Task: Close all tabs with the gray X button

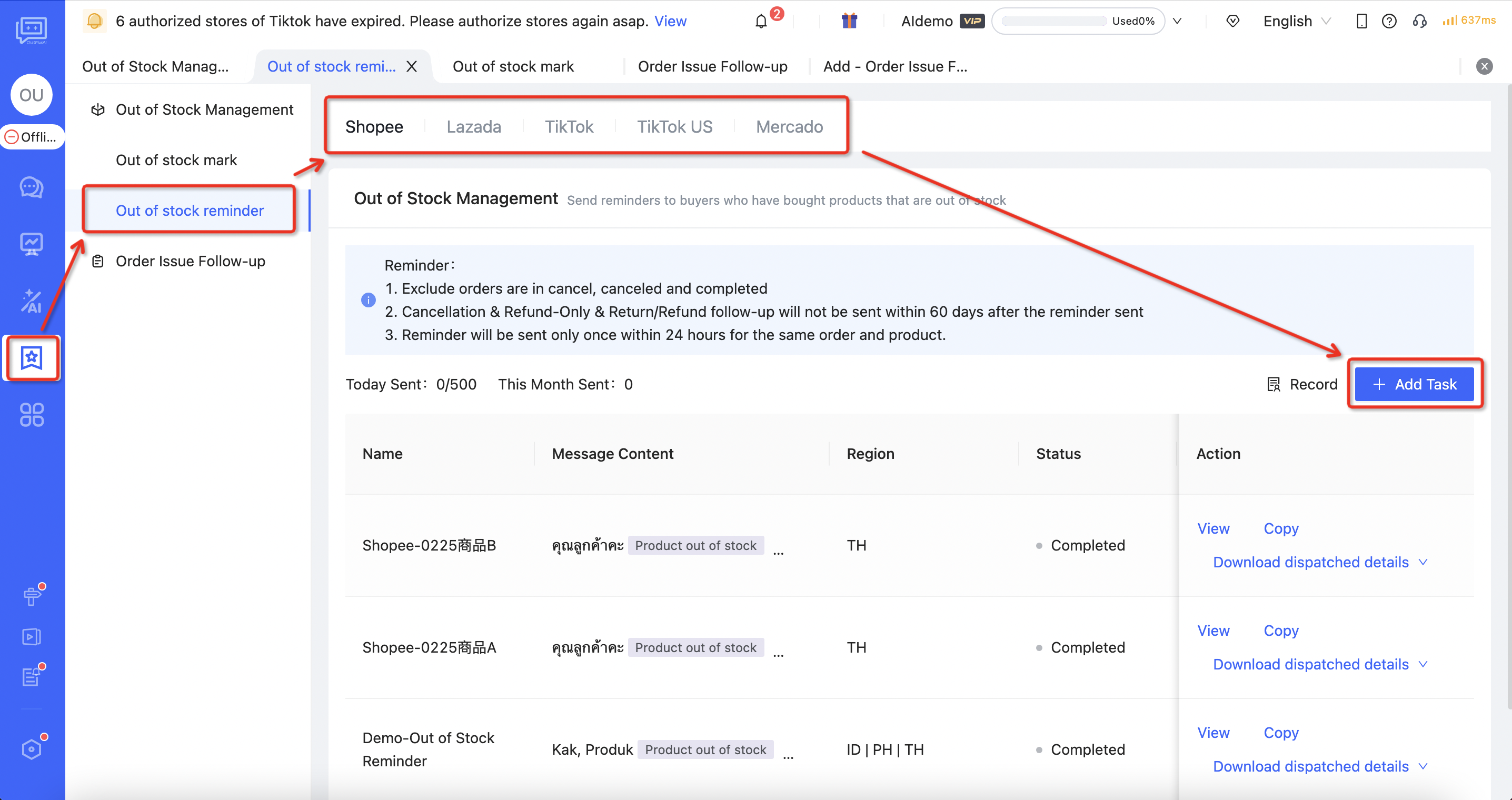Action: click(1485, 66)
